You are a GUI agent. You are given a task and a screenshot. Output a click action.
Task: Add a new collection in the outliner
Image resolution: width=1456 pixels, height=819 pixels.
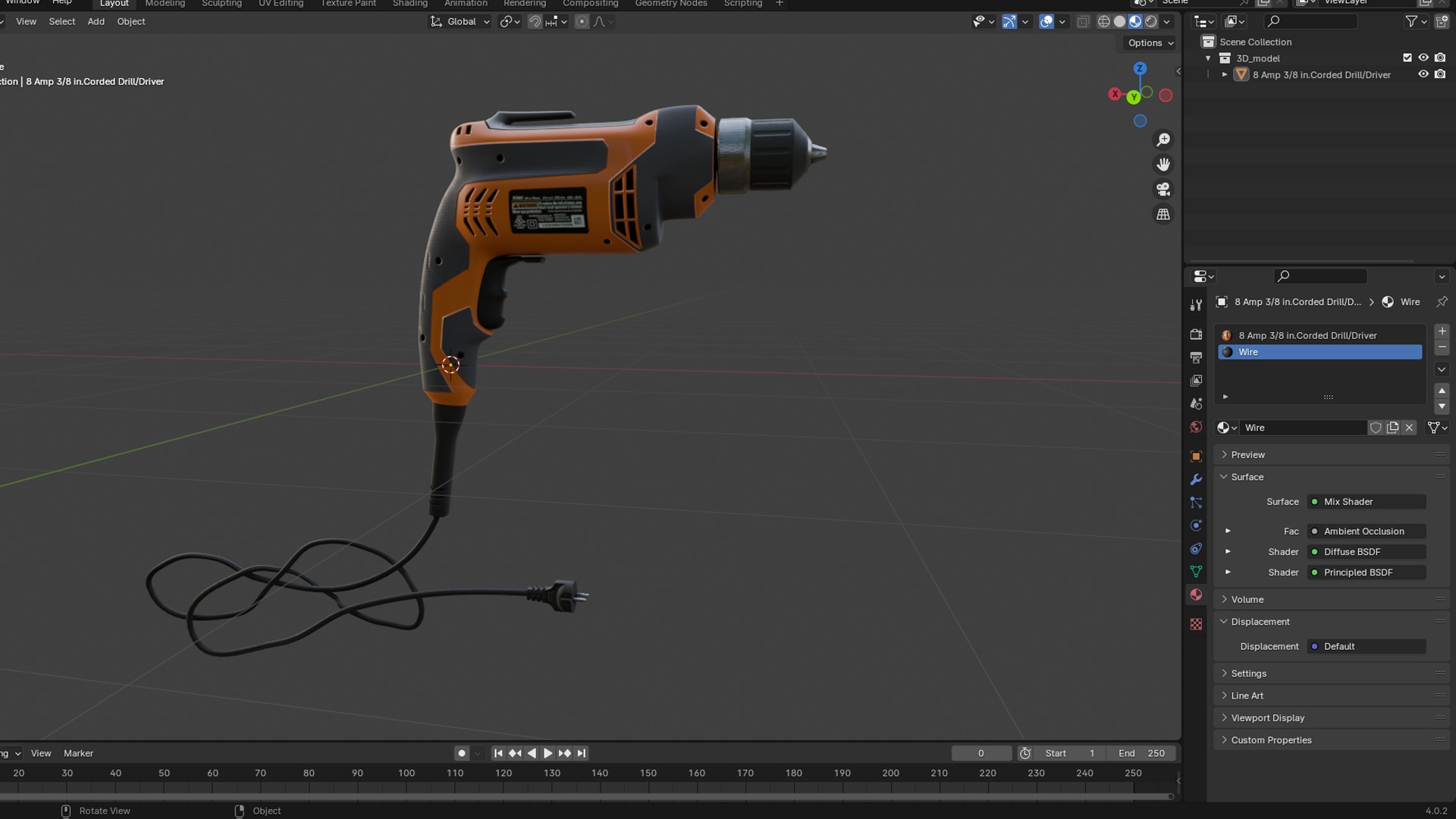1441,21
